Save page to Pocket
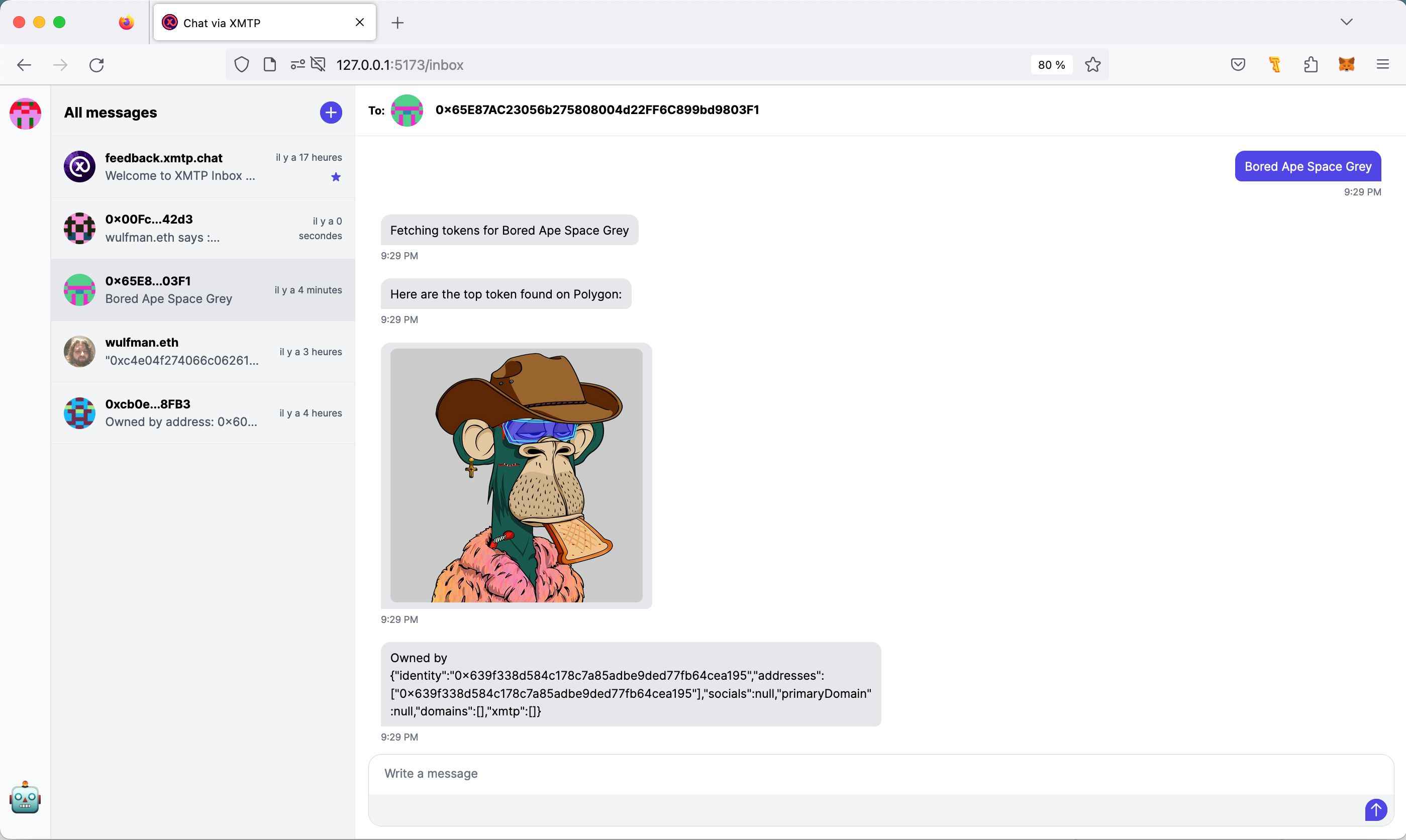The width and height of the screenshot is (1406, 840). point(1238,64)
